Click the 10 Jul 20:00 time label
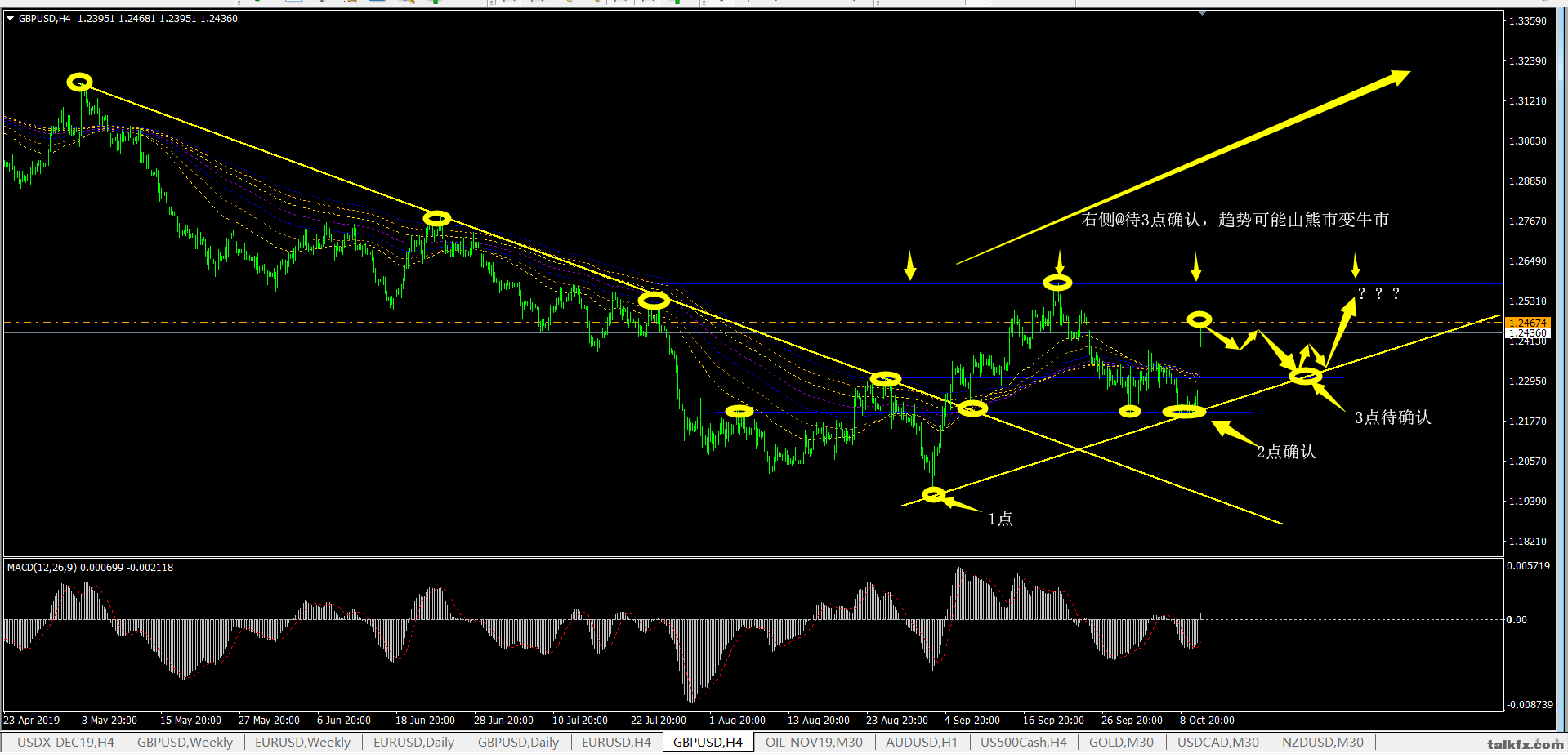 [580, 720]
